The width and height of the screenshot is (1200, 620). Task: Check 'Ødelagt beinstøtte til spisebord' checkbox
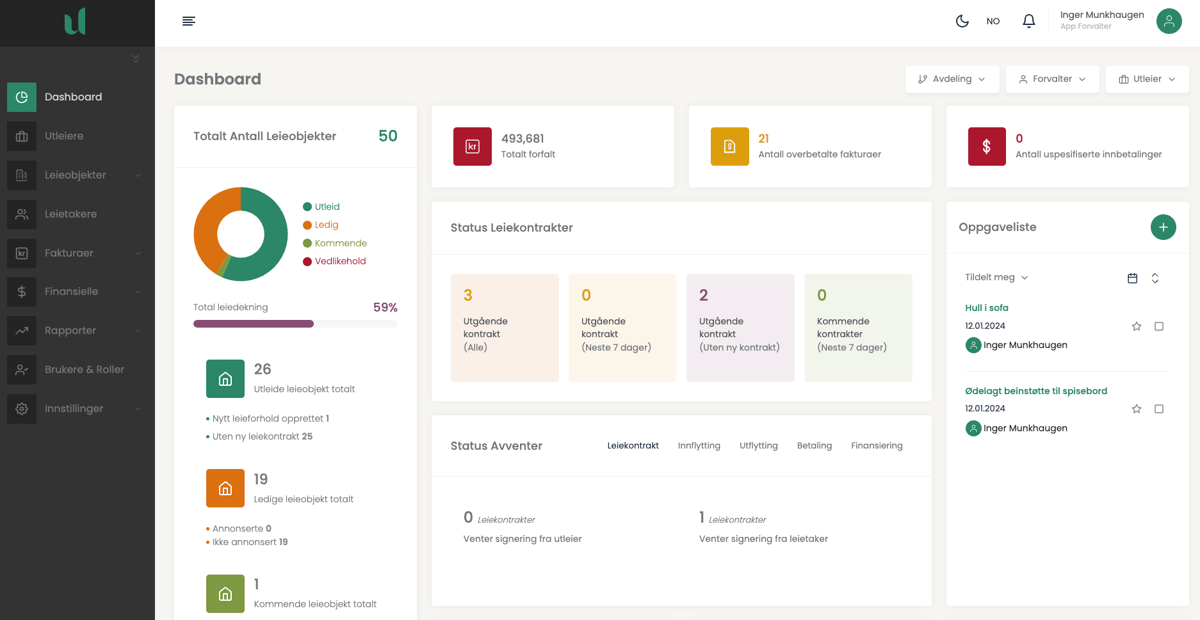(1159, 409)
